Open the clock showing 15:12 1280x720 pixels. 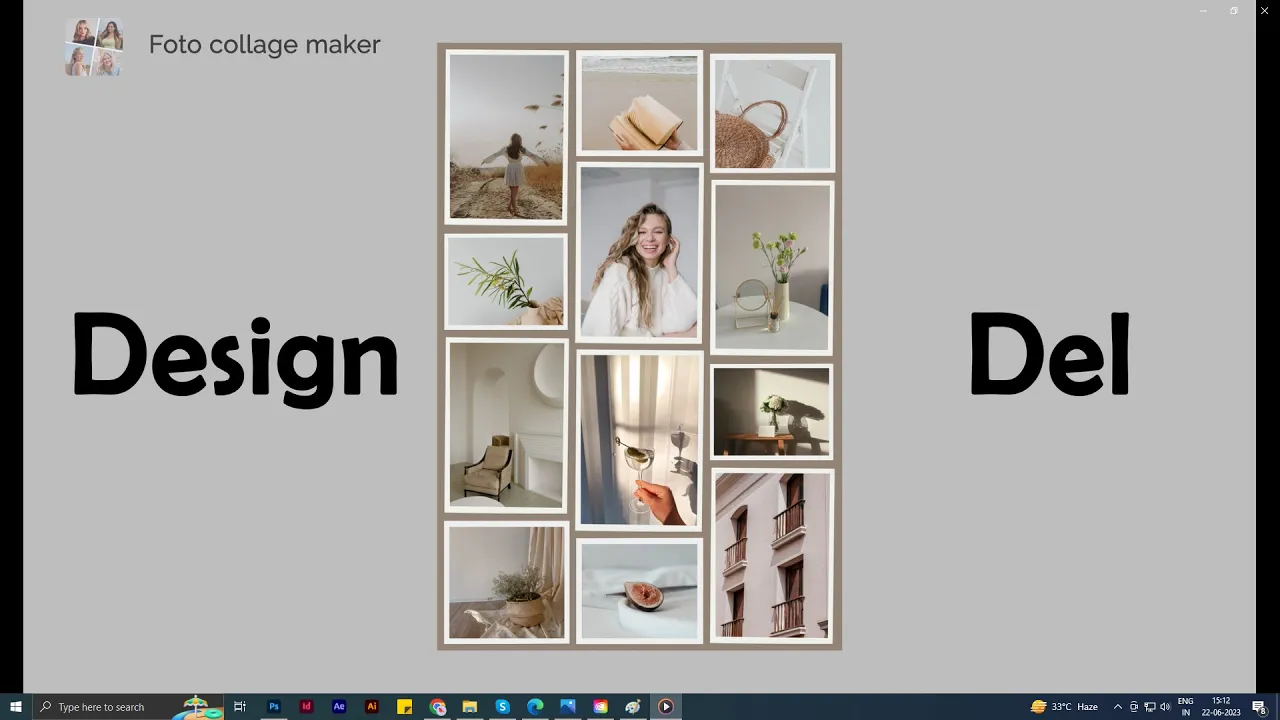click(x=1221, y=706)
